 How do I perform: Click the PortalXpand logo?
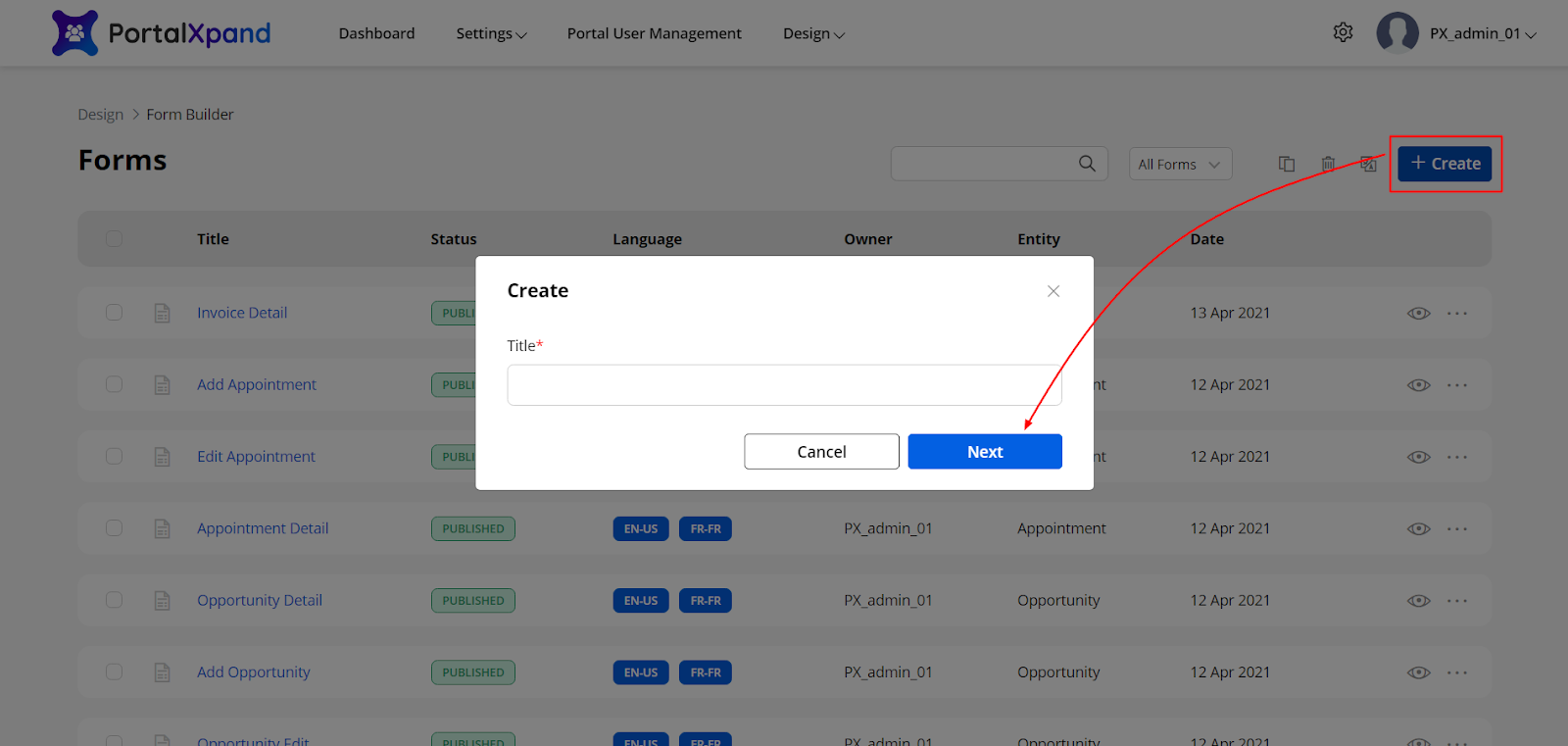tap(162, 33)
